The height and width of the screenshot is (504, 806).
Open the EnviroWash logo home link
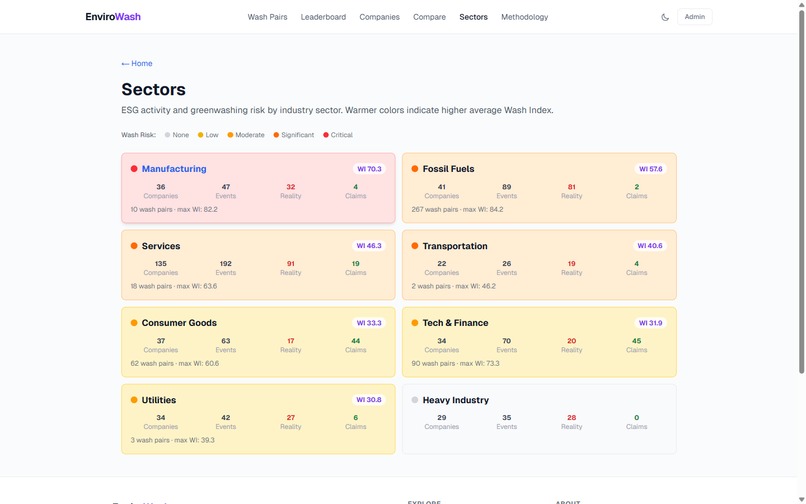click(x=113, y=17)
